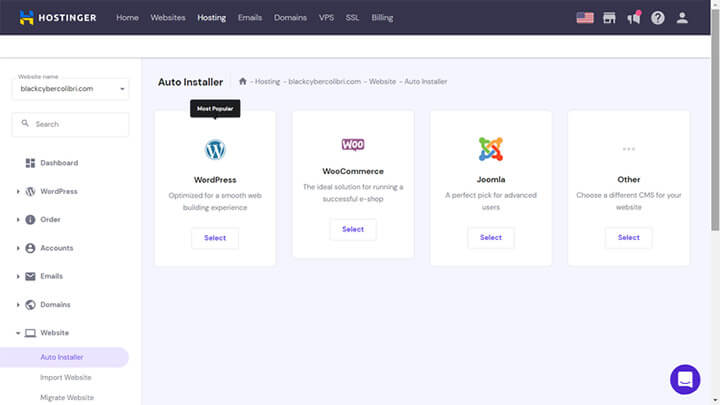720x405 pixels.
Task: Select WordPress for installation
Action: tap(215, 238)
